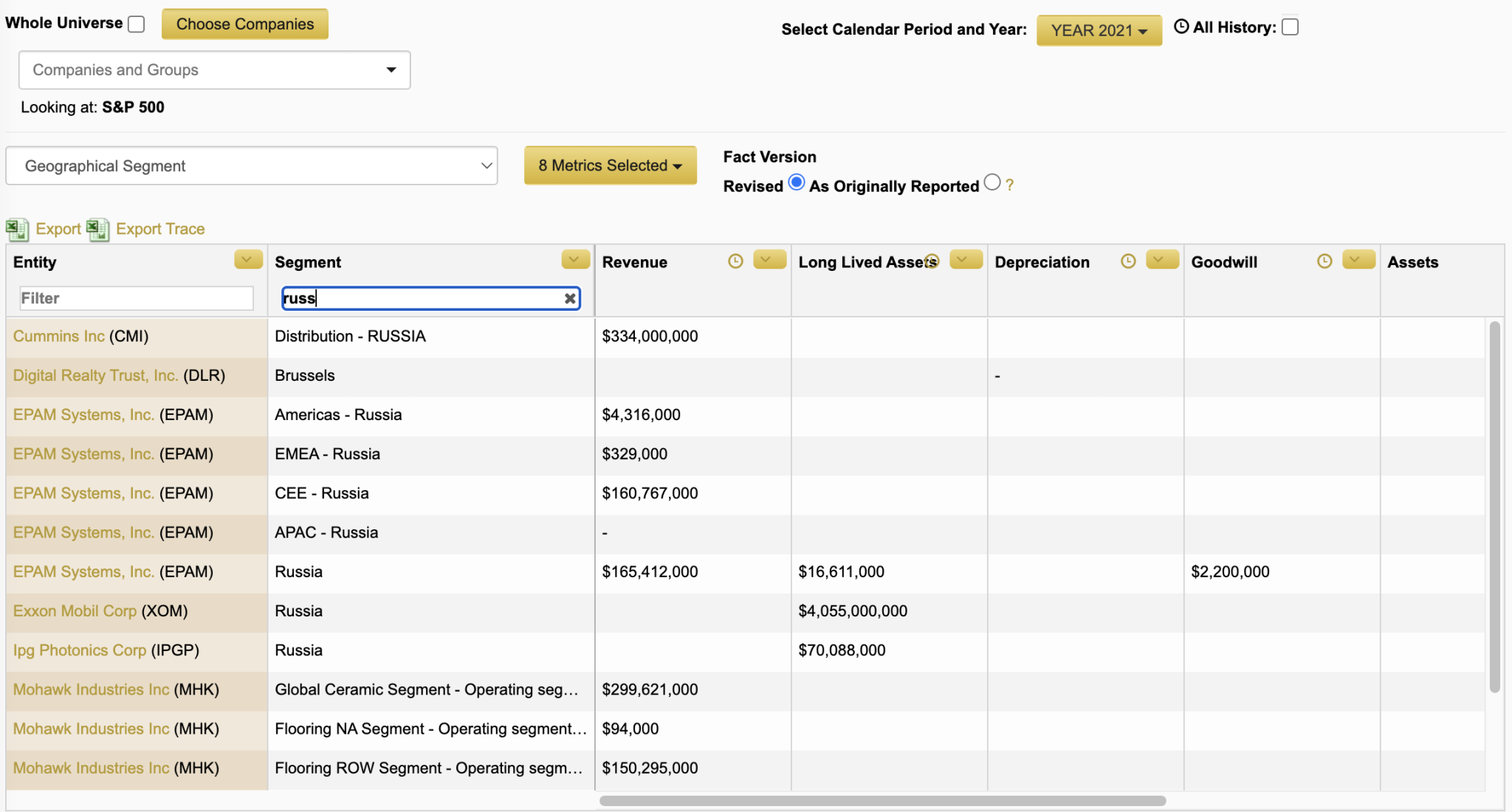
Task: Click the Long Lived Assets clock icon
Action: coord(932,261)
